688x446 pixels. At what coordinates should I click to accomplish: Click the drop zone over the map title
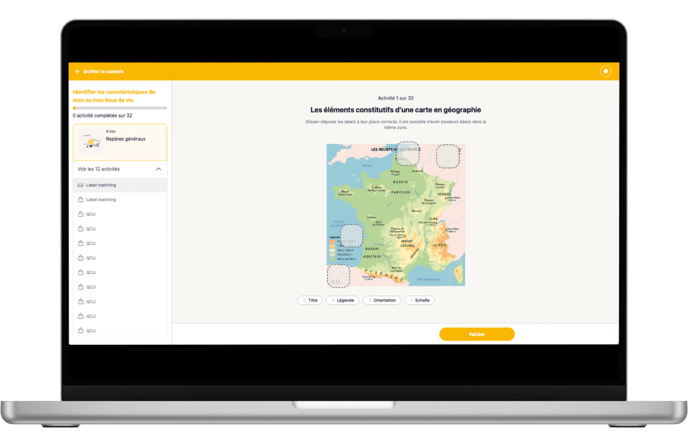pos(408,154)
